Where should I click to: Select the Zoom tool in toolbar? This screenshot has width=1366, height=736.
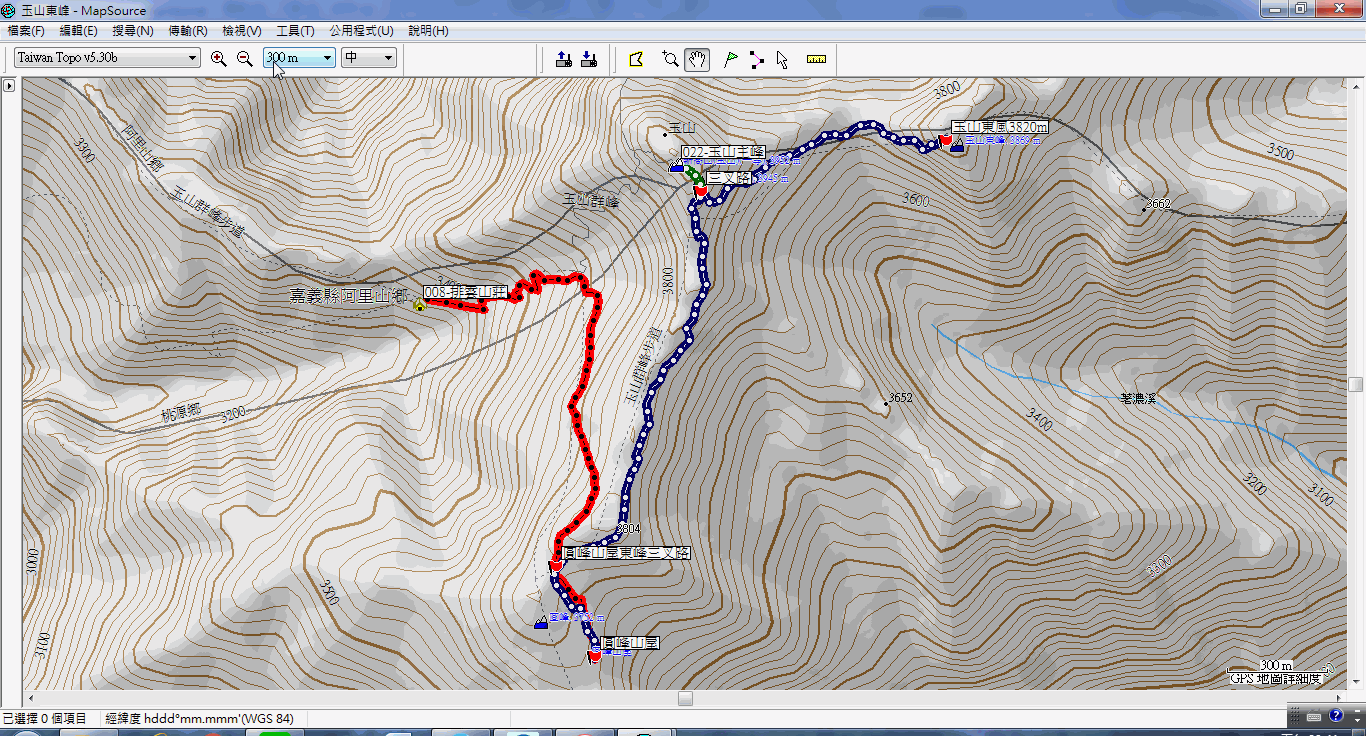670,59
